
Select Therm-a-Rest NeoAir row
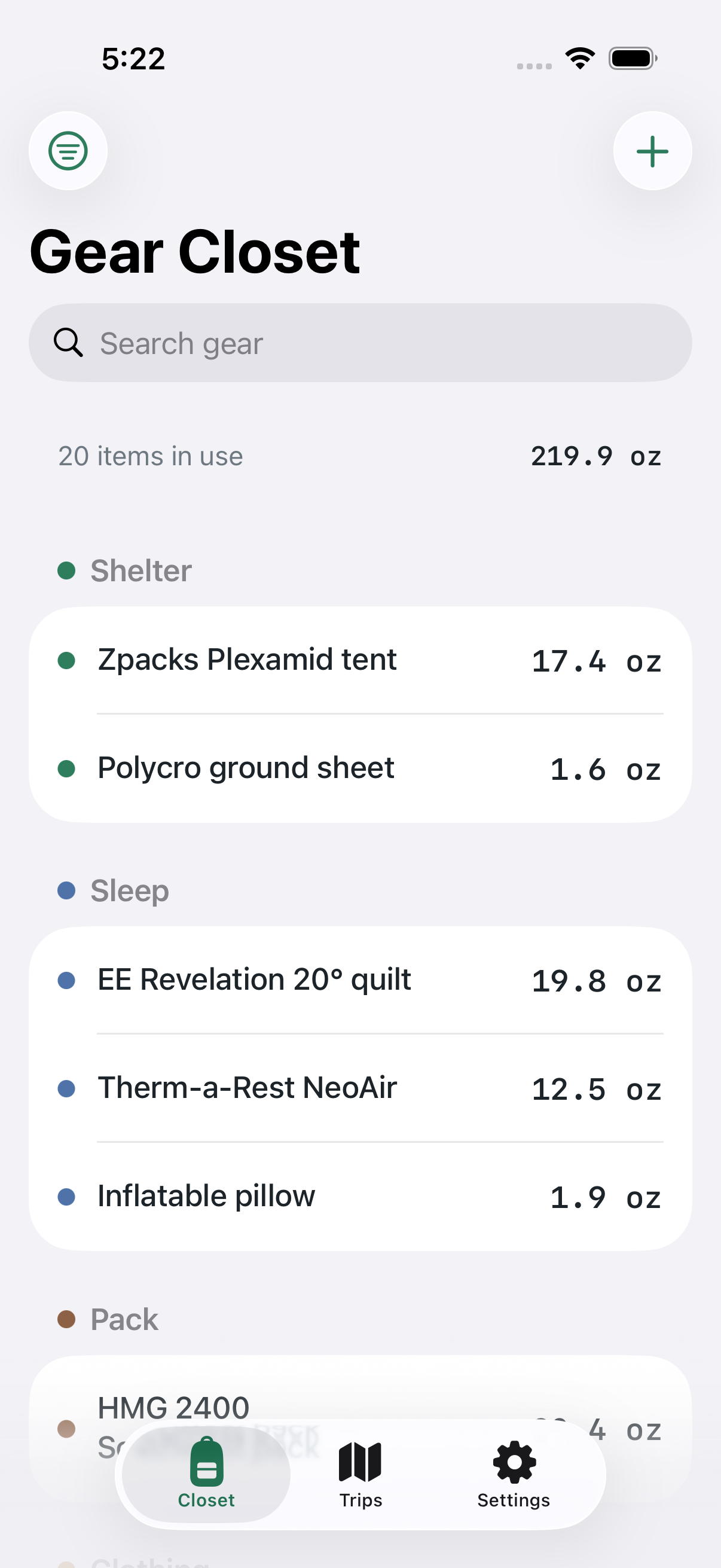click(x=360, y=1088)
